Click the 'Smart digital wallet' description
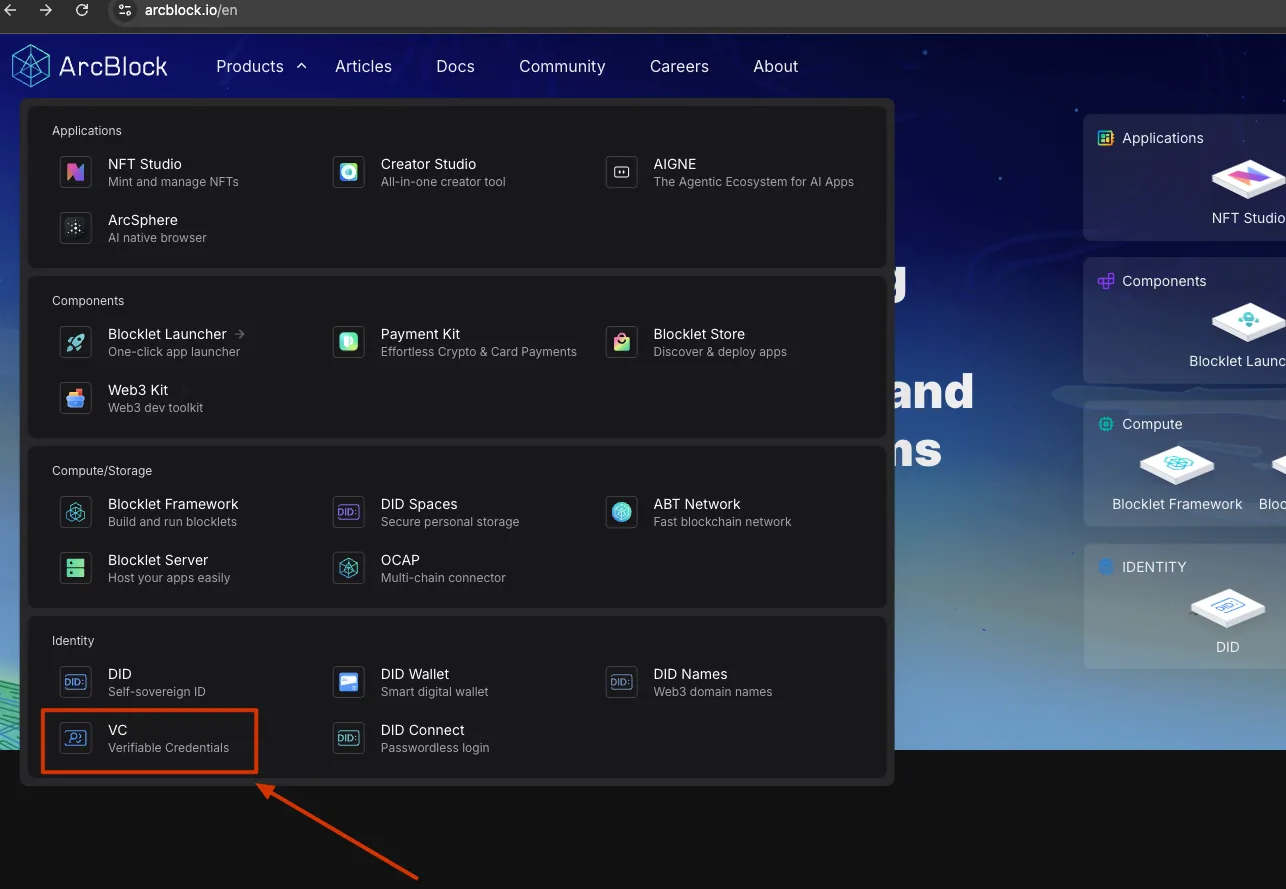The width and height of the screenshot is (1286, 889). [435, 692]
